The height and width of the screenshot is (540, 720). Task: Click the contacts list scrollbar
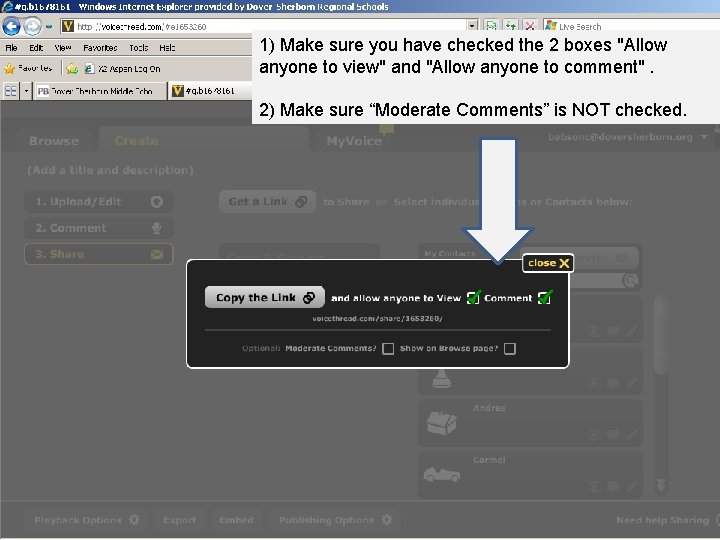point(660,335)
